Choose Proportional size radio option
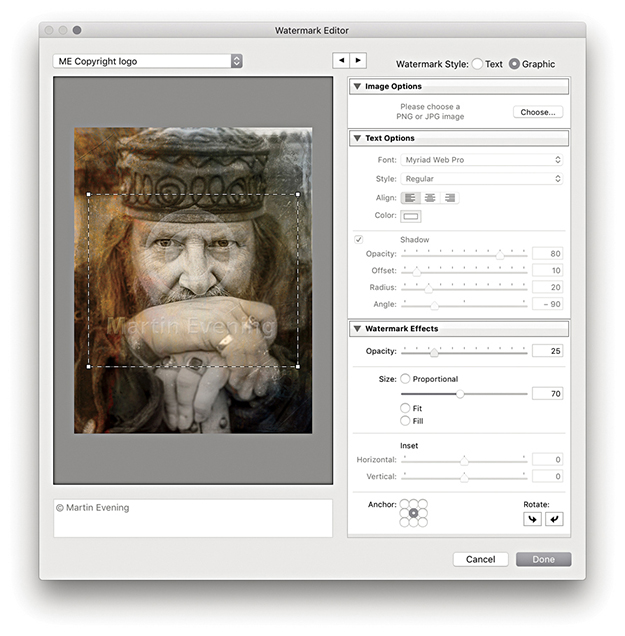 (406, 379)
